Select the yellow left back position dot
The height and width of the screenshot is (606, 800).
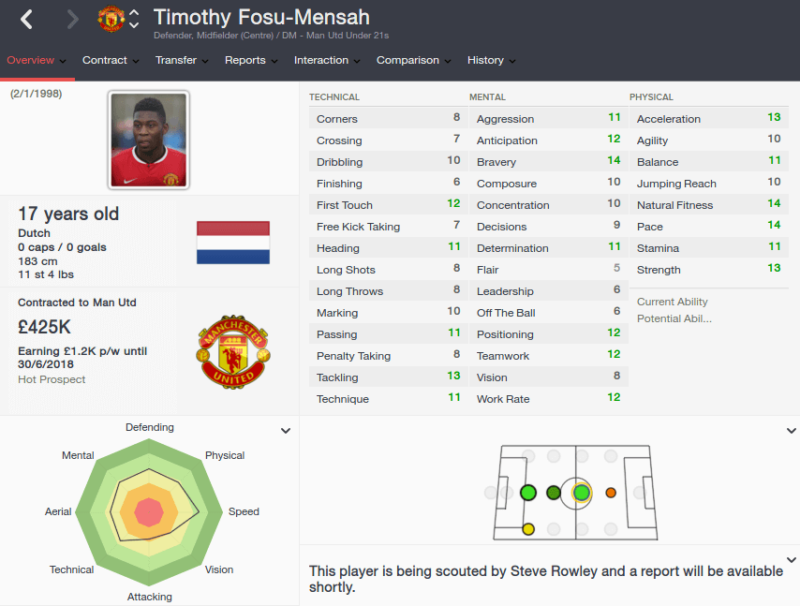pos(528,529)
